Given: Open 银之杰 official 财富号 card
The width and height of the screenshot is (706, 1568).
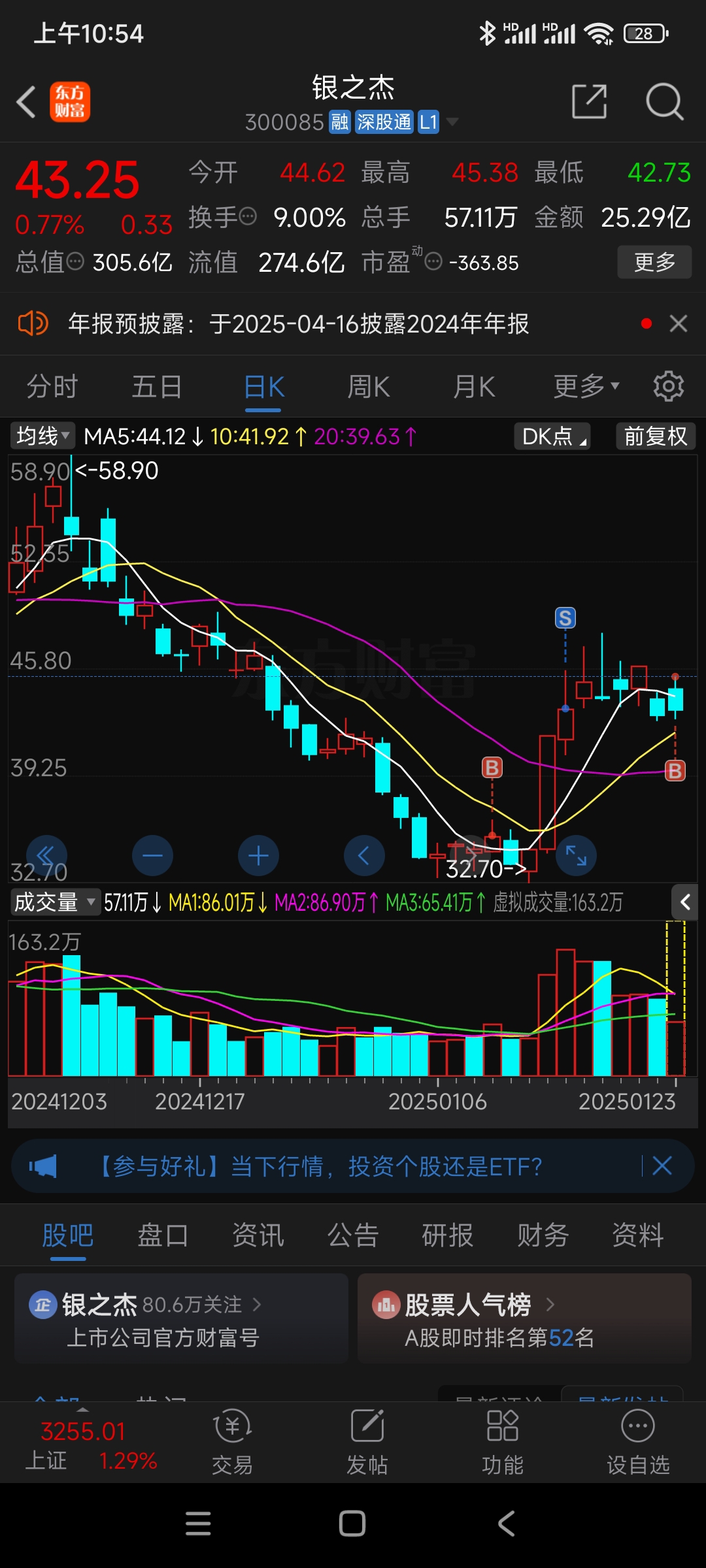Looking at the screenshot, I should [x=181, y=1318].
